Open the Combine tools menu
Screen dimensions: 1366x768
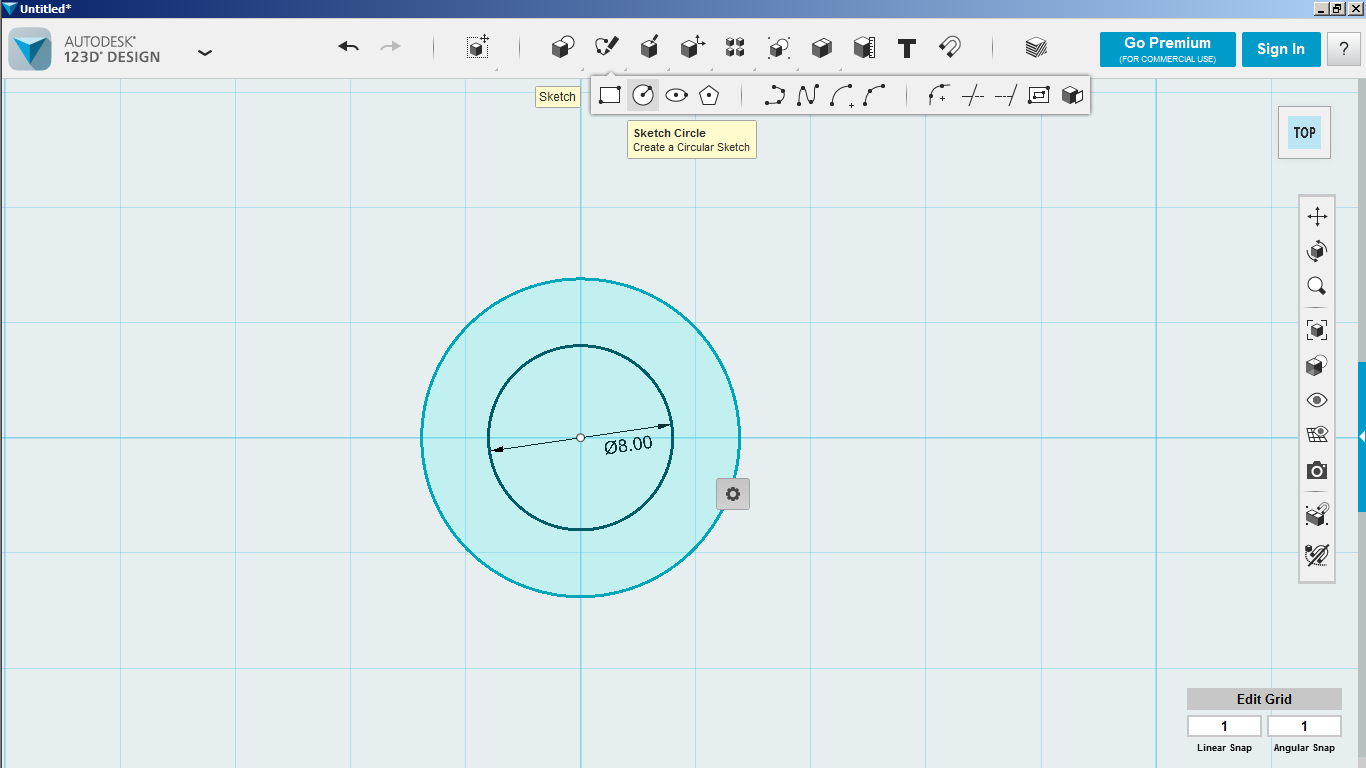821,47
